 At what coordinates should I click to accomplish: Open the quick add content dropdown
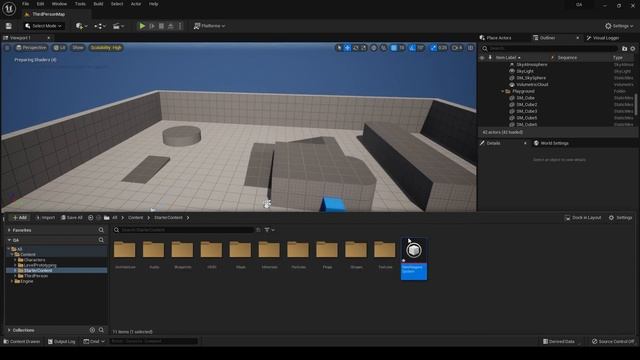point(81,26)
